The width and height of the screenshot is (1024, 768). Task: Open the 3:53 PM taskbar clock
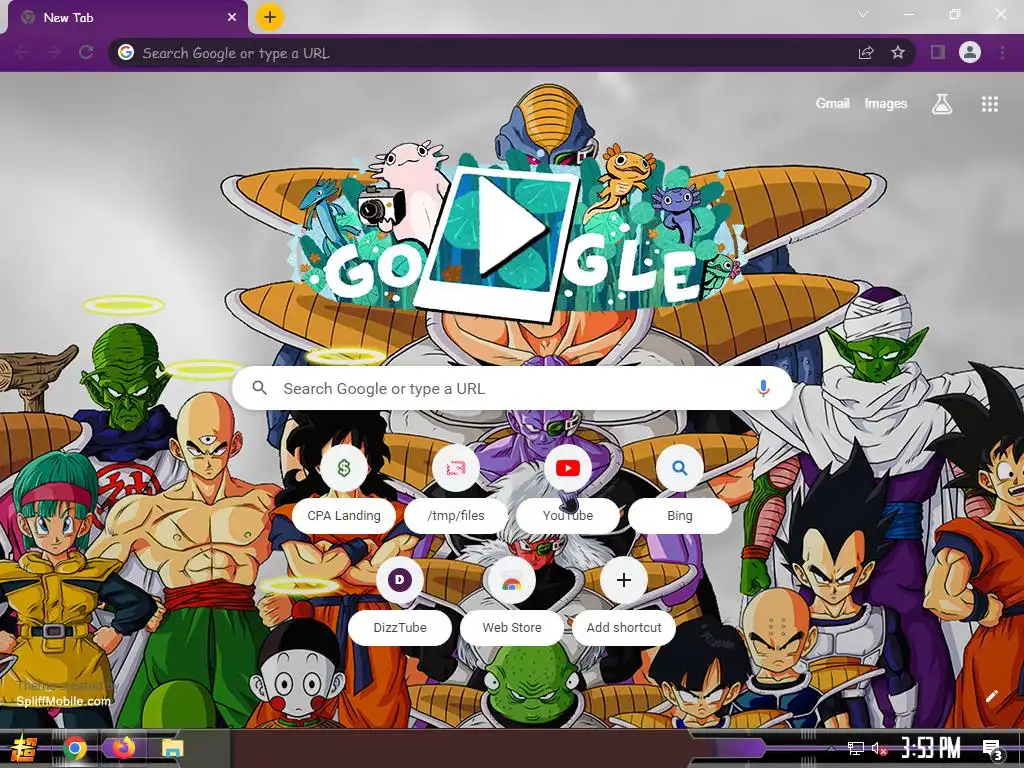pos(931,748)
